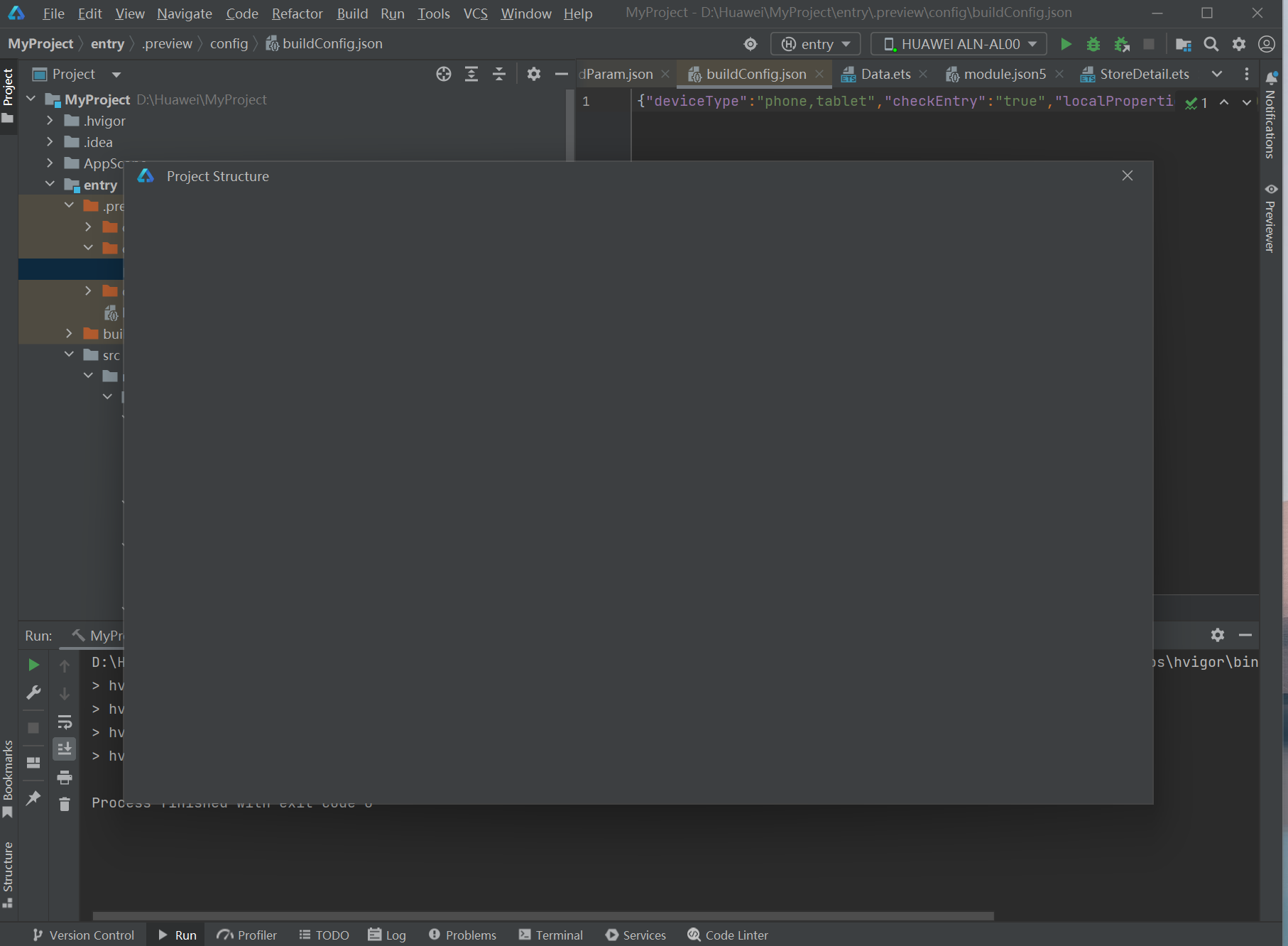Open IDE settings gear in top toolbar
The image size is (1288, 946).
pos(1239,44)
